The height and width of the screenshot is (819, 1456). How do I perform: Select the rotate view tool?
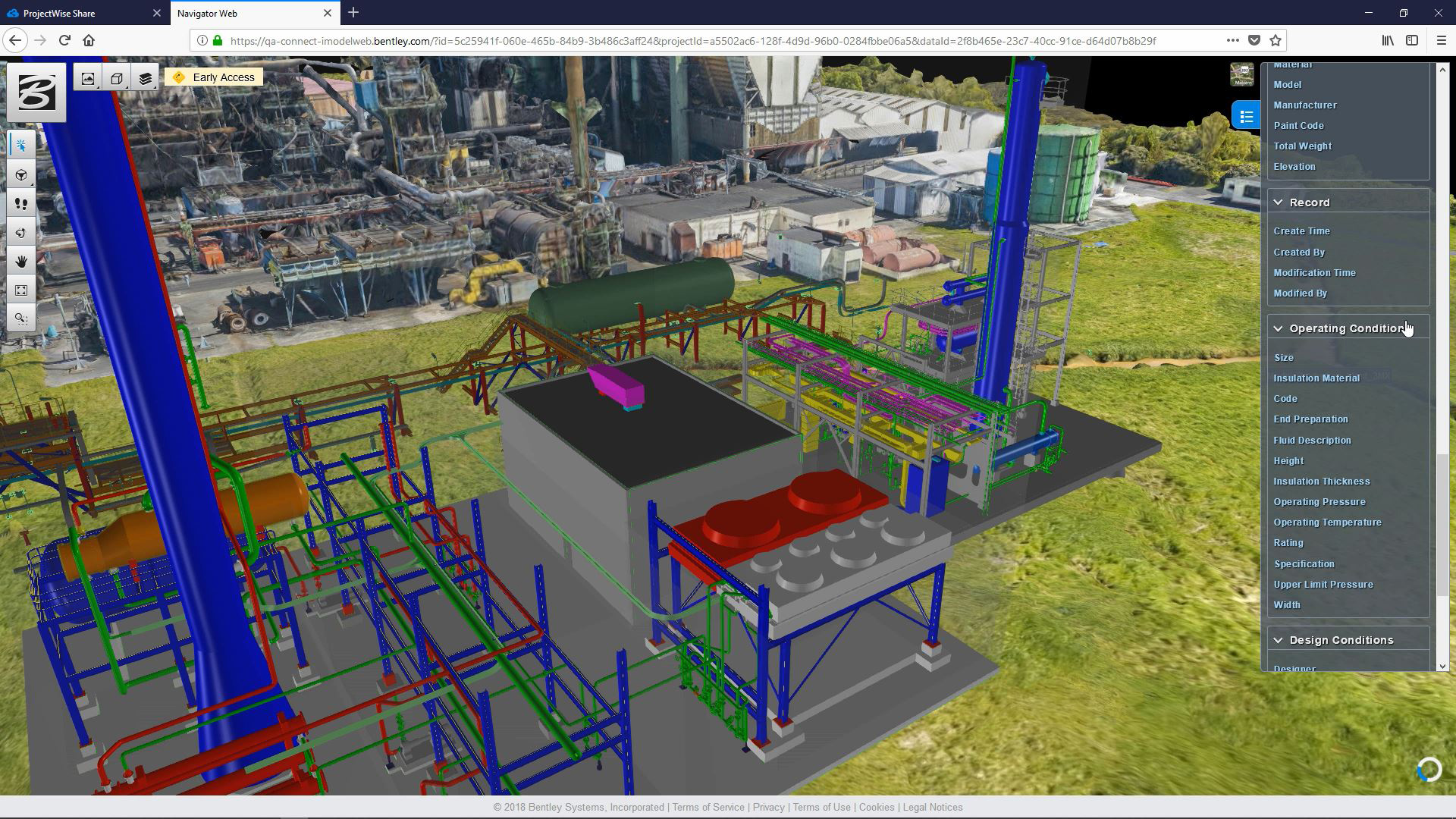[x=21, y=232]
